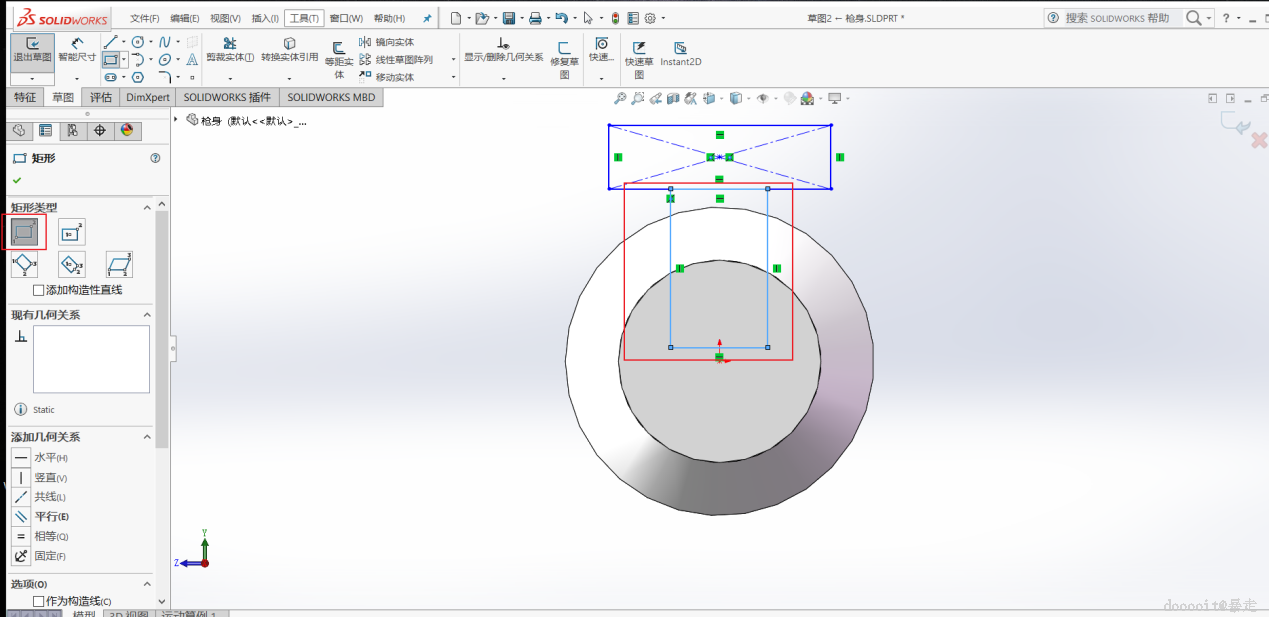The image size is (1269, 617).
Task: Check the 作为构造线 option checkbox
Action: pyautogui.click(x=39, y=601)
